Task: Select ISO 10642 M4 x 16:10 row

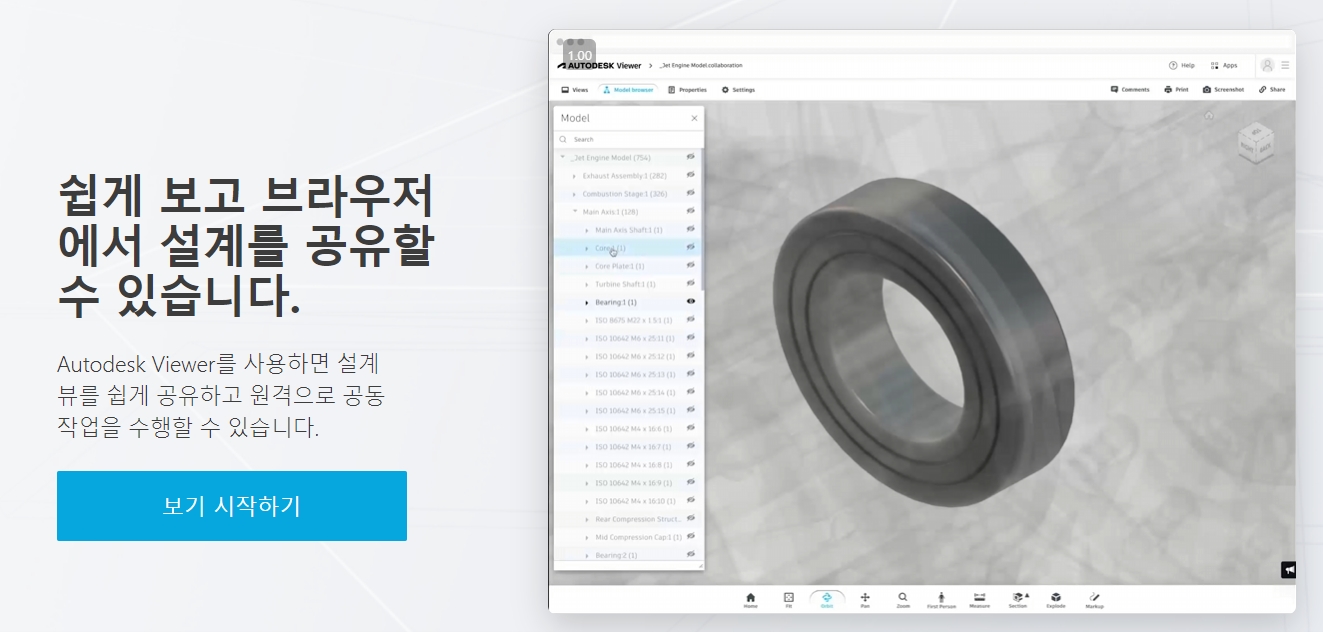Action: coord(627,501)
